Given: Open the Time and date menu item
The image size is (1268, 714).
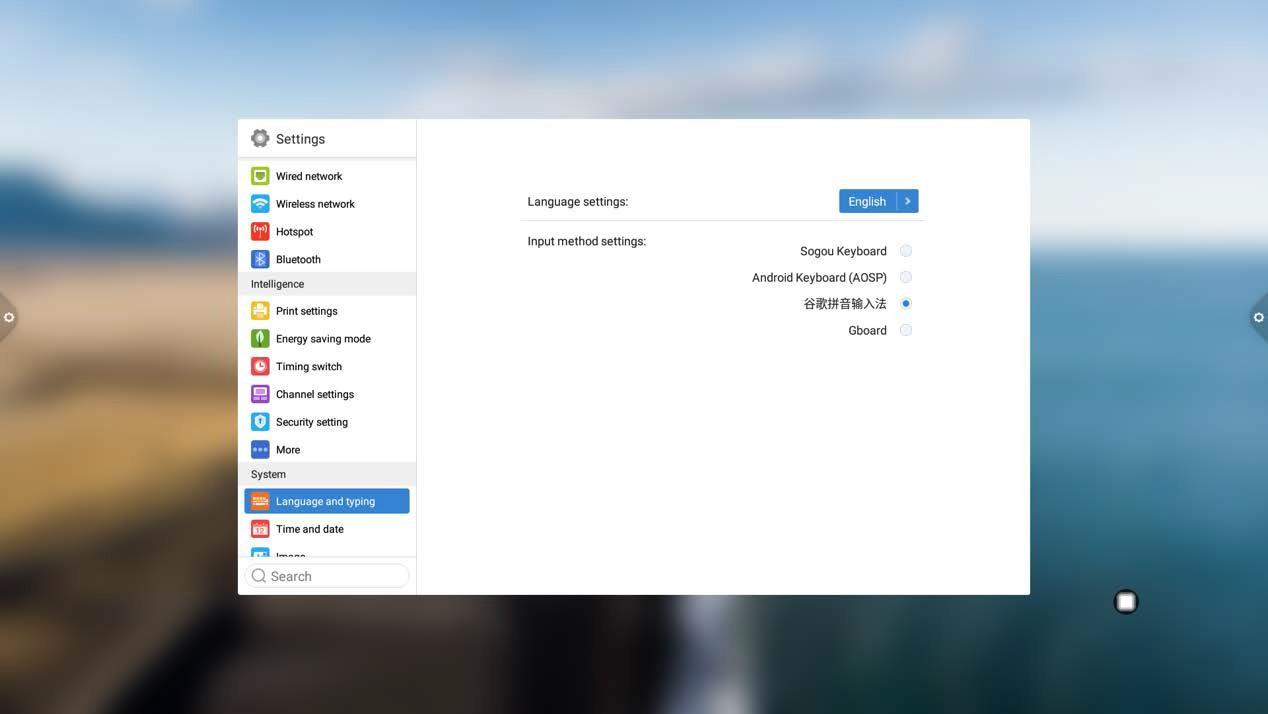Looking at the screenshot, I should tap(310, 529).
